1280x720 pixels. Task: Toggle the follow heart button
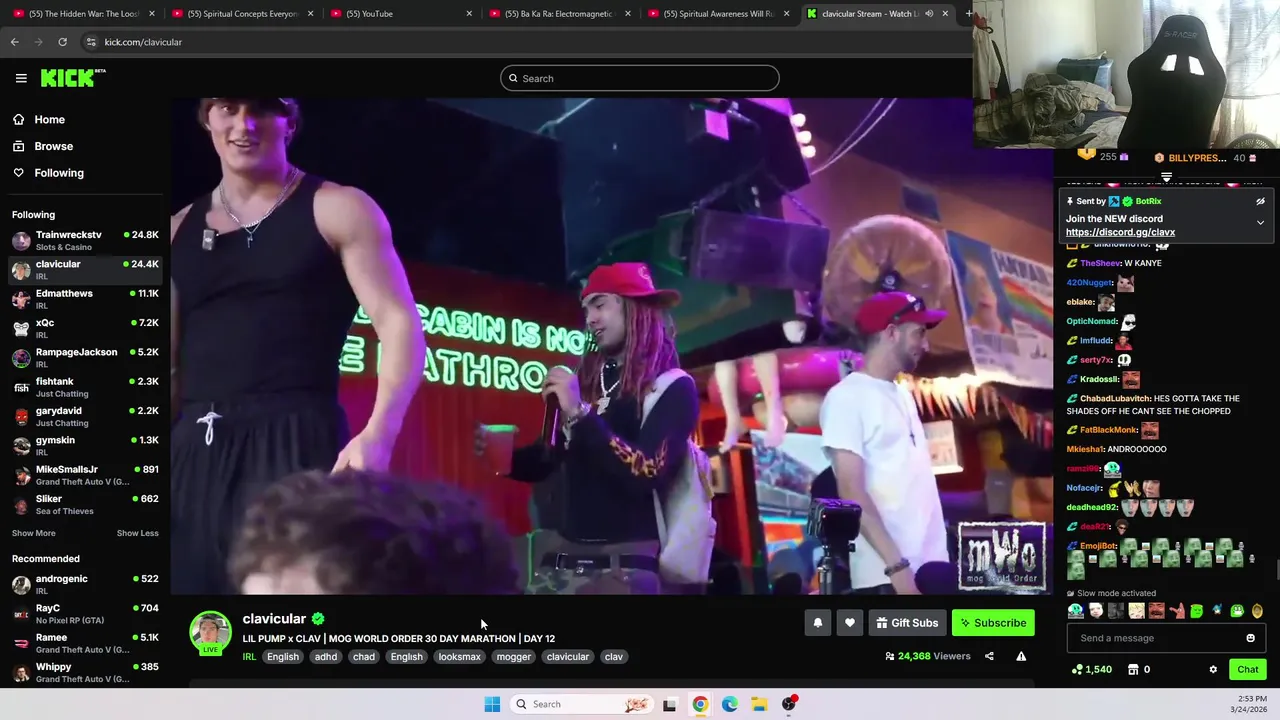850,623
